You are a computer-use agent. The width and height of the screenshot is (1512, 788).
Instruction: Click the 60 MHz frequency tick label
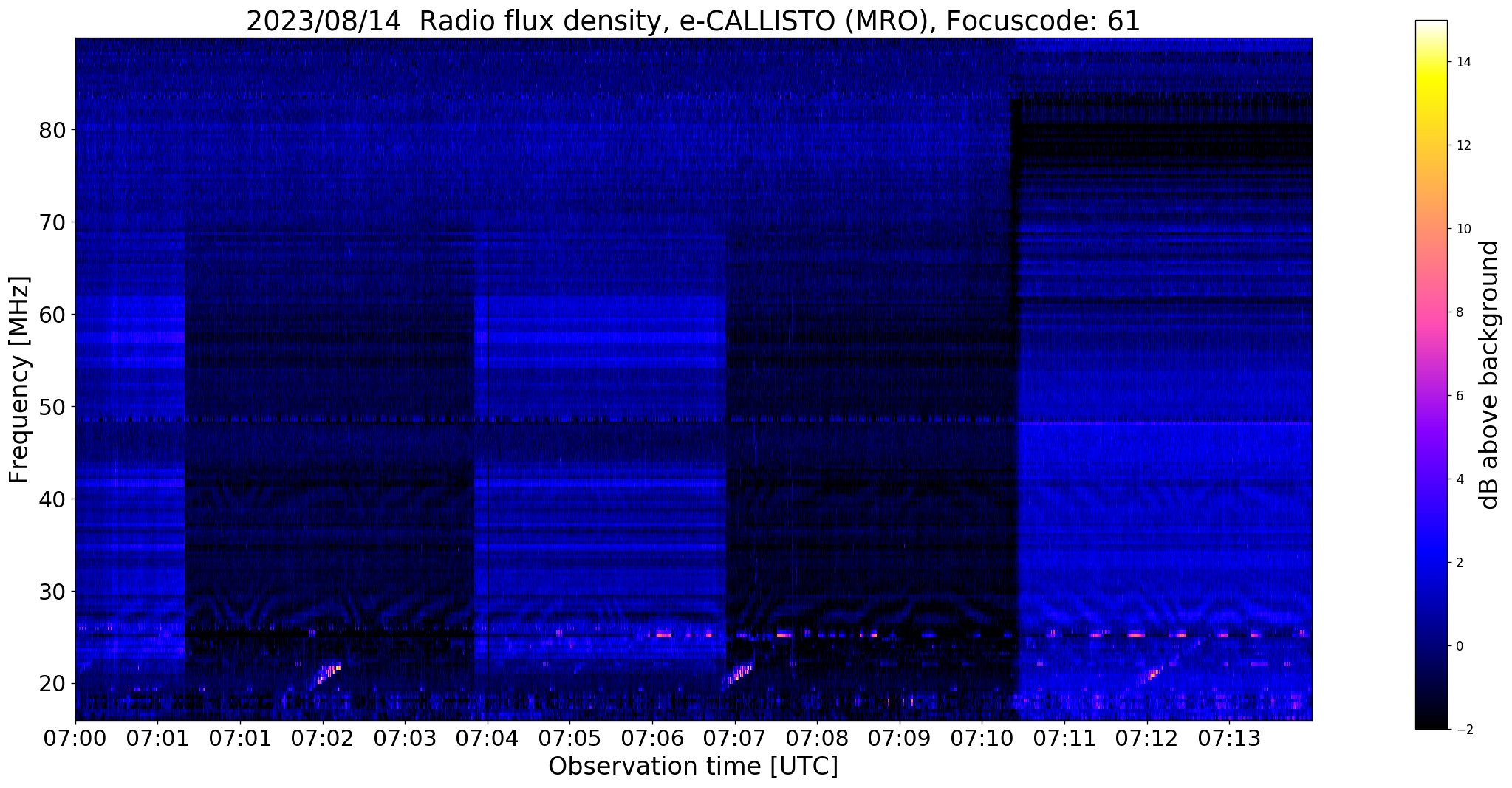[52, 315]
